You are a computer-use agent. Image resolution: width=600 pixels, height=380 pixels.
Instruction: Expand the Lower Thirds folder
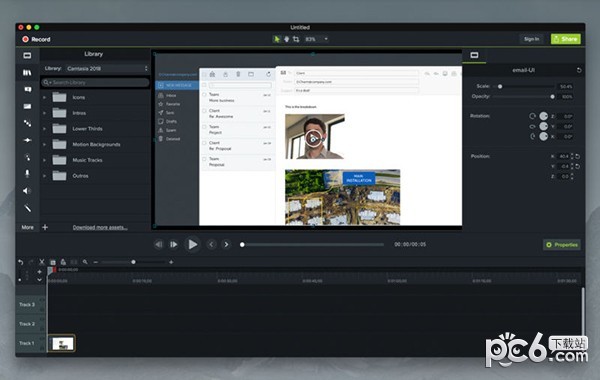click(44, 129)
